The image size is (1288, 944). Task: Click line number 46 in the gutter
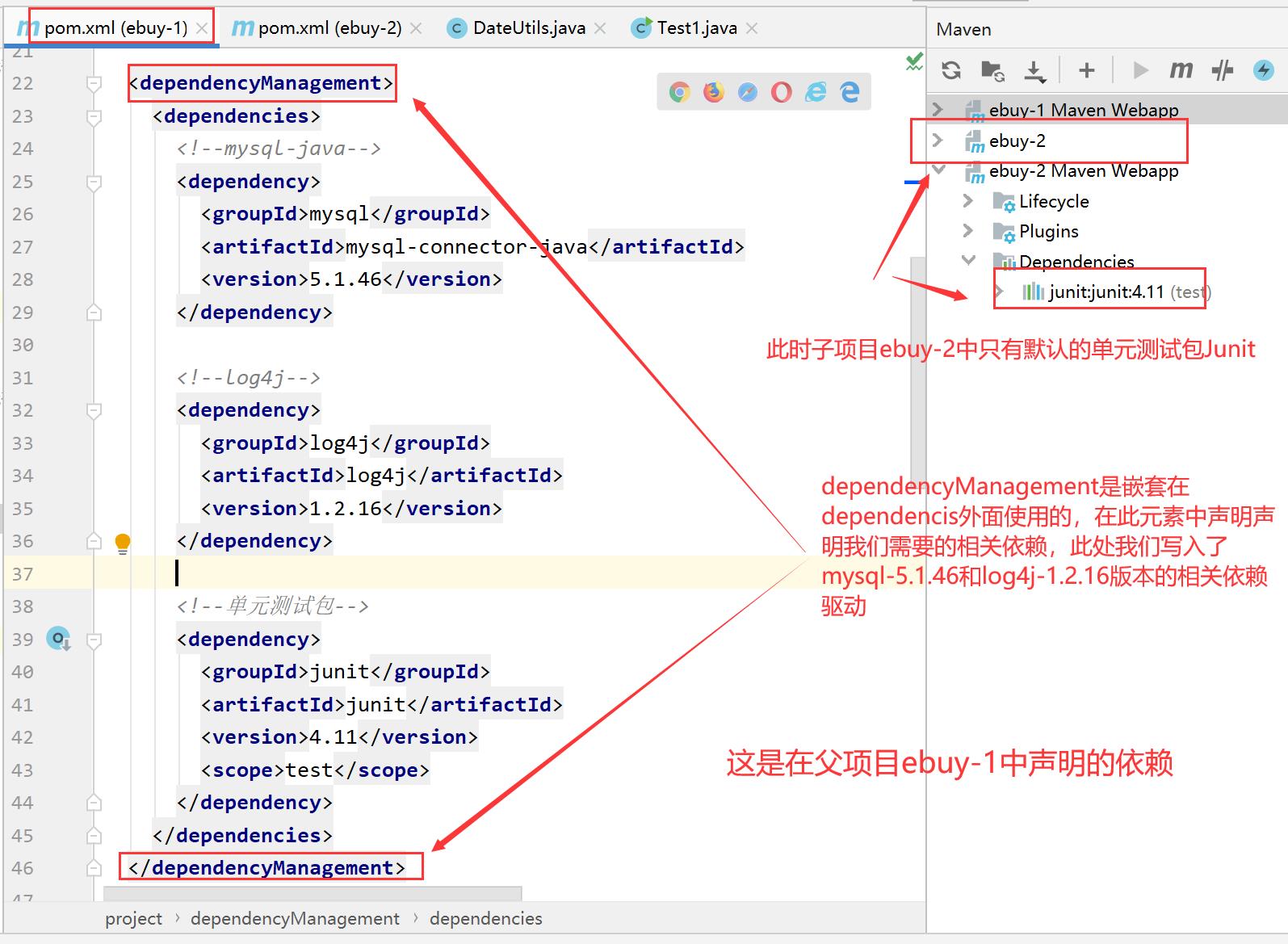[x=23, y=868]
